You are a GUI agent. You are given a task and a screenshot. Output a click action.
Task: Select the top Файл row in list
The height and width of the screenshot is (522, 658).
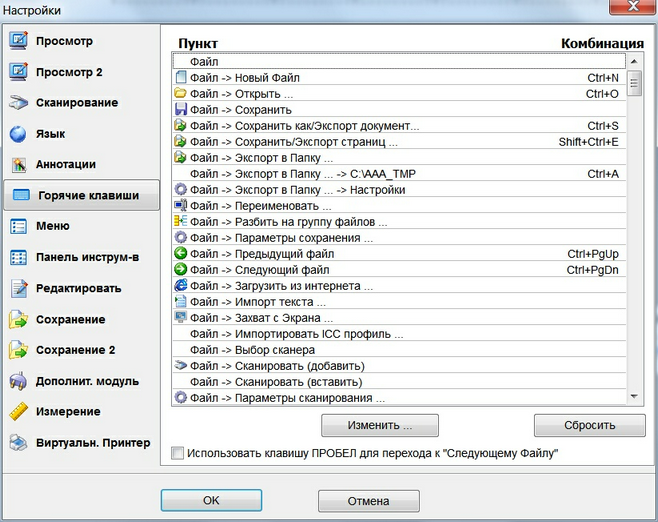click(x=399, y=62)
